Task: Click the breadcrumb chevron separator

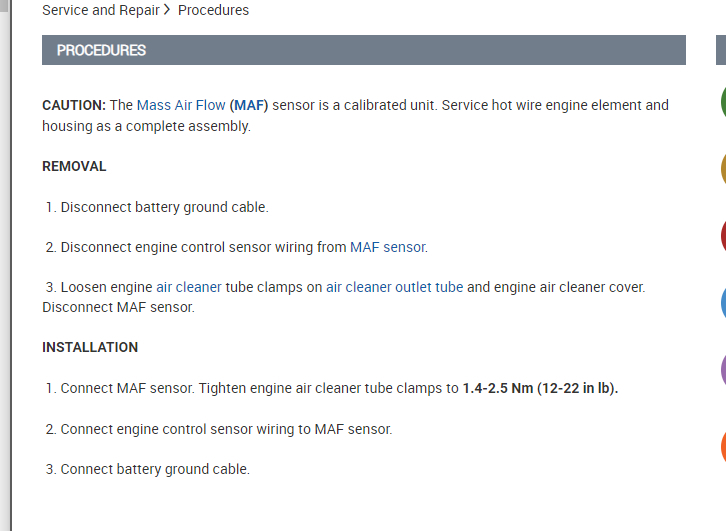Action: (x=167, y=10)
